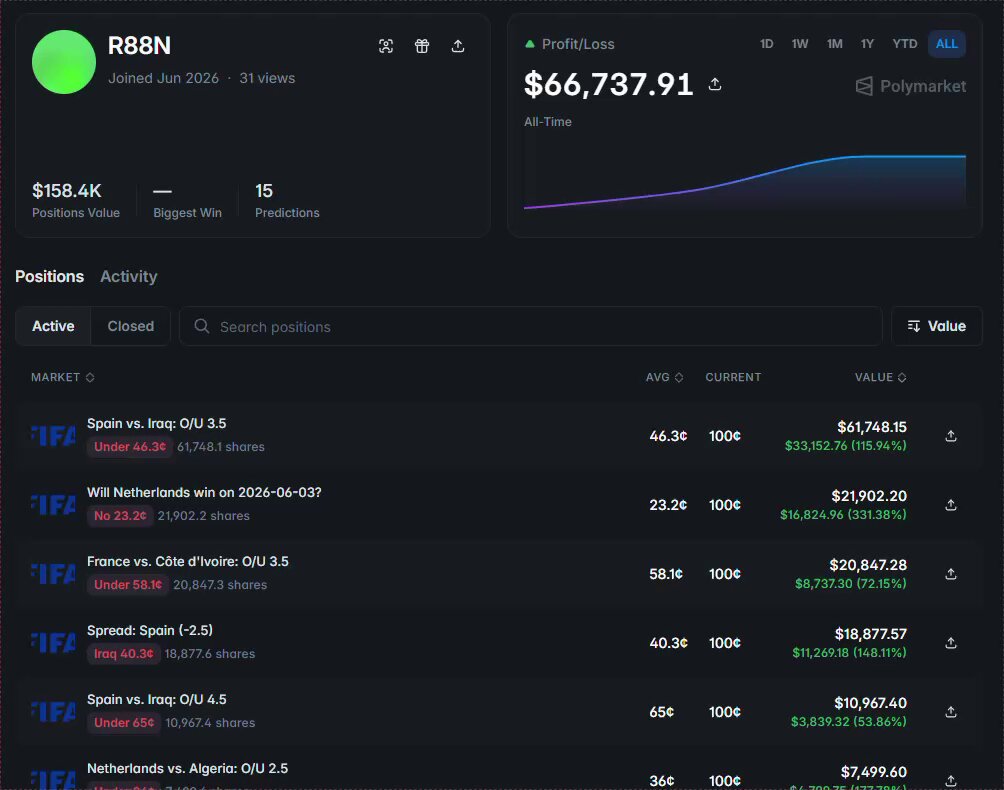The width and height of the screenshot is (1004, 790).
Task: Click the gift icon in profile header
Action: click(x=421, y=46)
